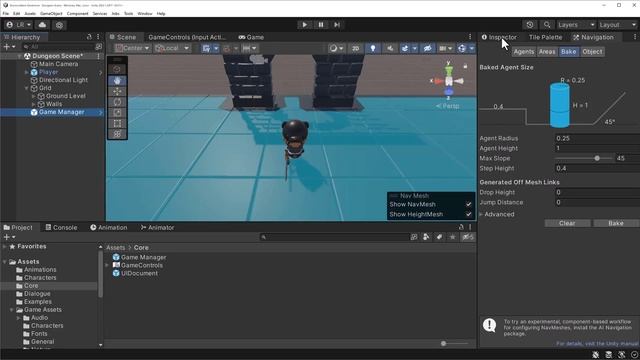
Task: Expand the Advanced section in Navigation
Action: tap(482, 214)
